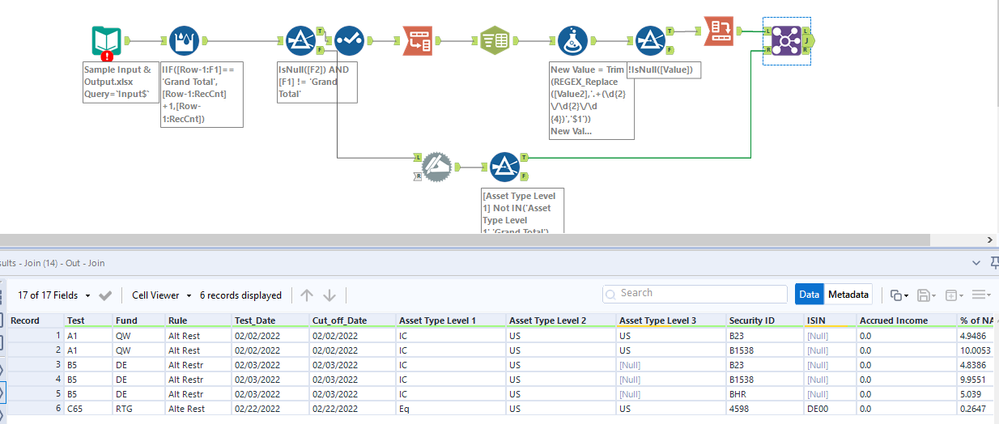Click the Join tool at workflow end

786,40
